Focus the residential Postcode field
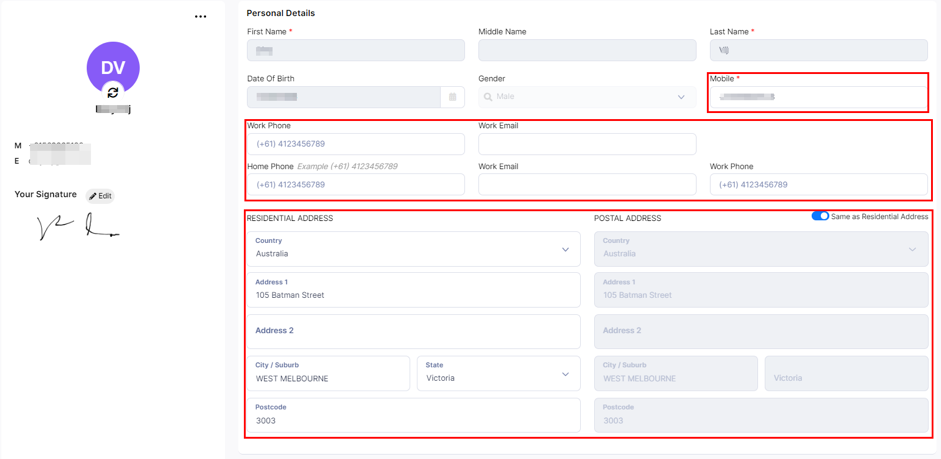 413,415
